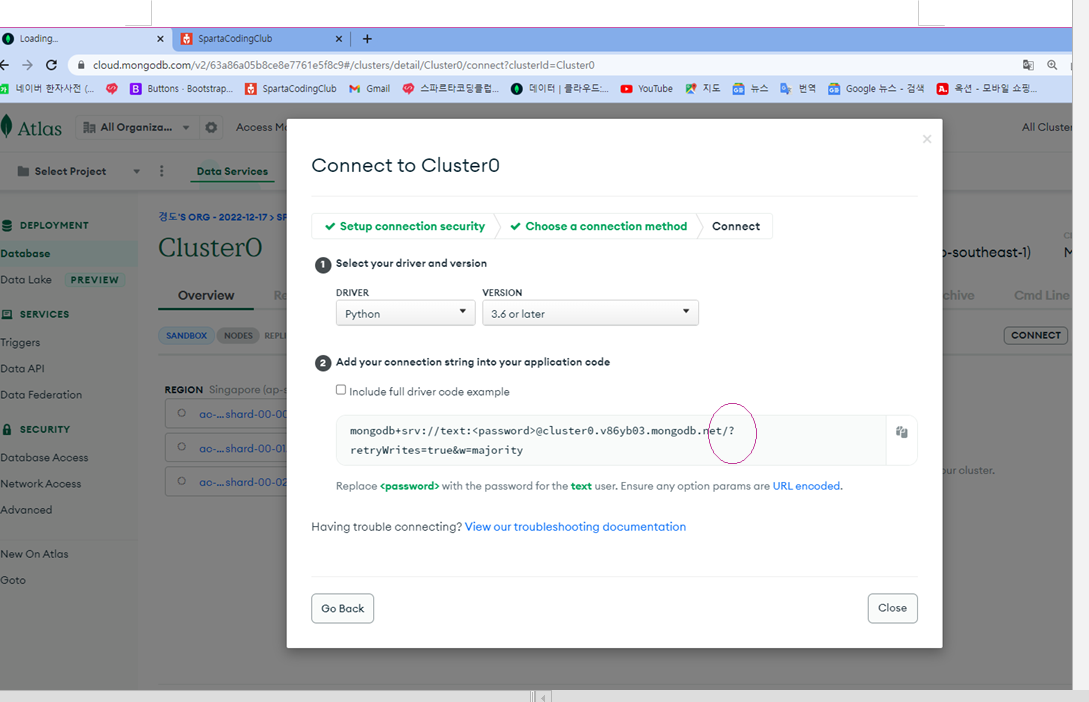
Task: Reload the page with browser refresh icon
Action: pyautogui.click(x=51, y=65)
